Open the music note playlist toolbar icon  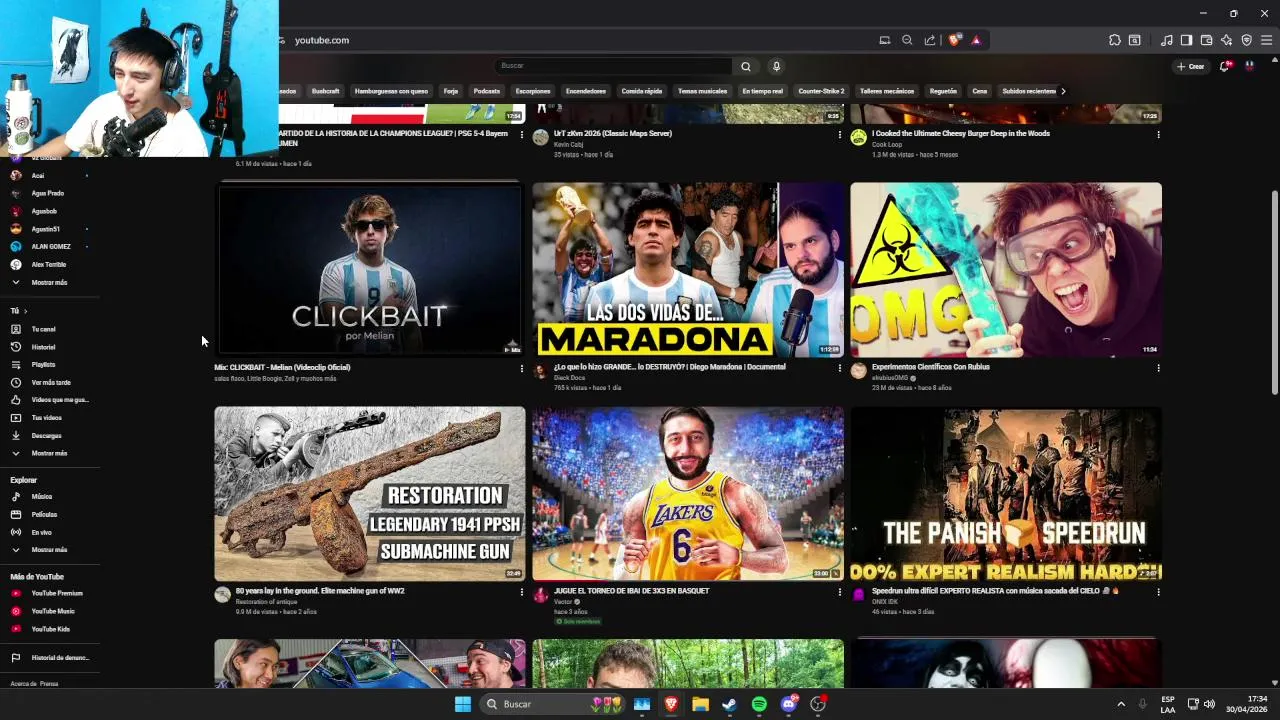(x=1167, y=40)
